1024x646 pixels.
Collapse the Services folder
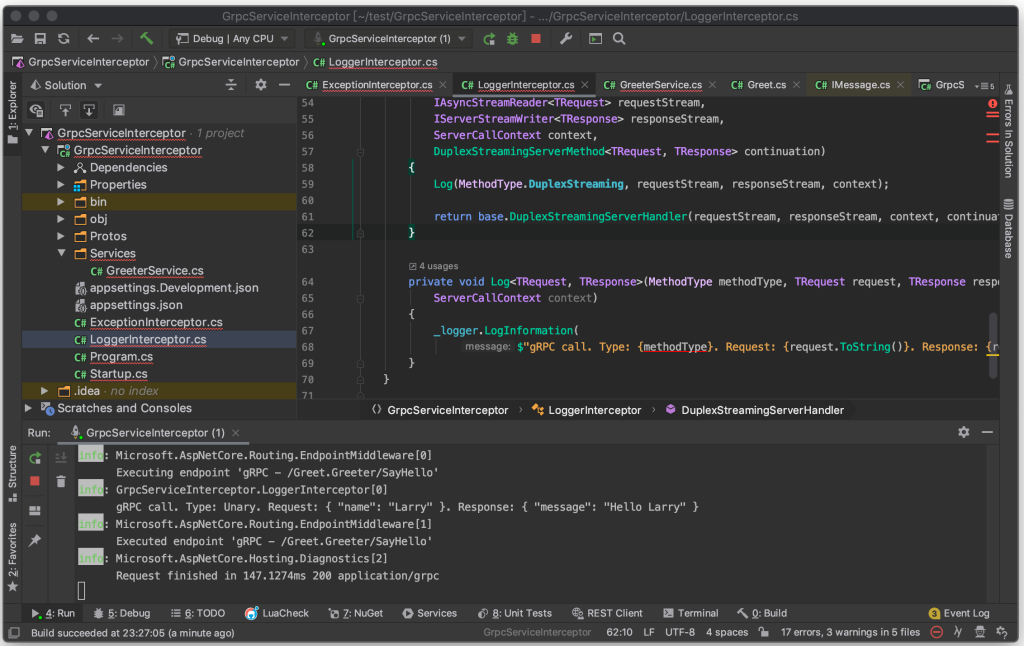(x=61, y=253)
